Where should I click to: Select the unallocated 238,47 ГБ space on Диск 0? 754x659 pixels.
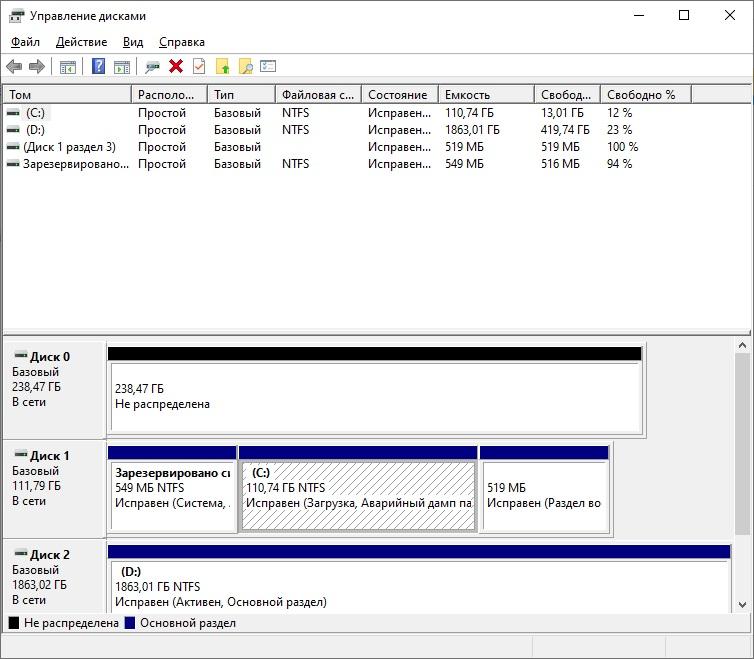click(374, 396)
